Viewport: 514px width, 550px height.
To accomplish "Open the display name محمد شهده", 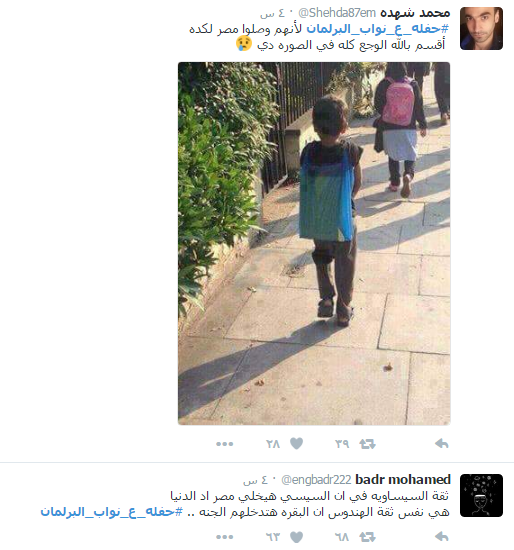I will [x=415, y=13].
